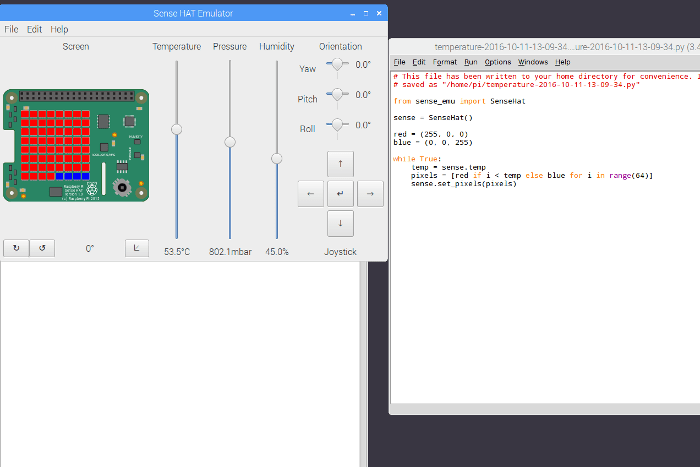Click the 'sense.set_pixels(pixels)' code line
Image resolution: width=700 pixels, height=467 pixels.
pos(463,183)
